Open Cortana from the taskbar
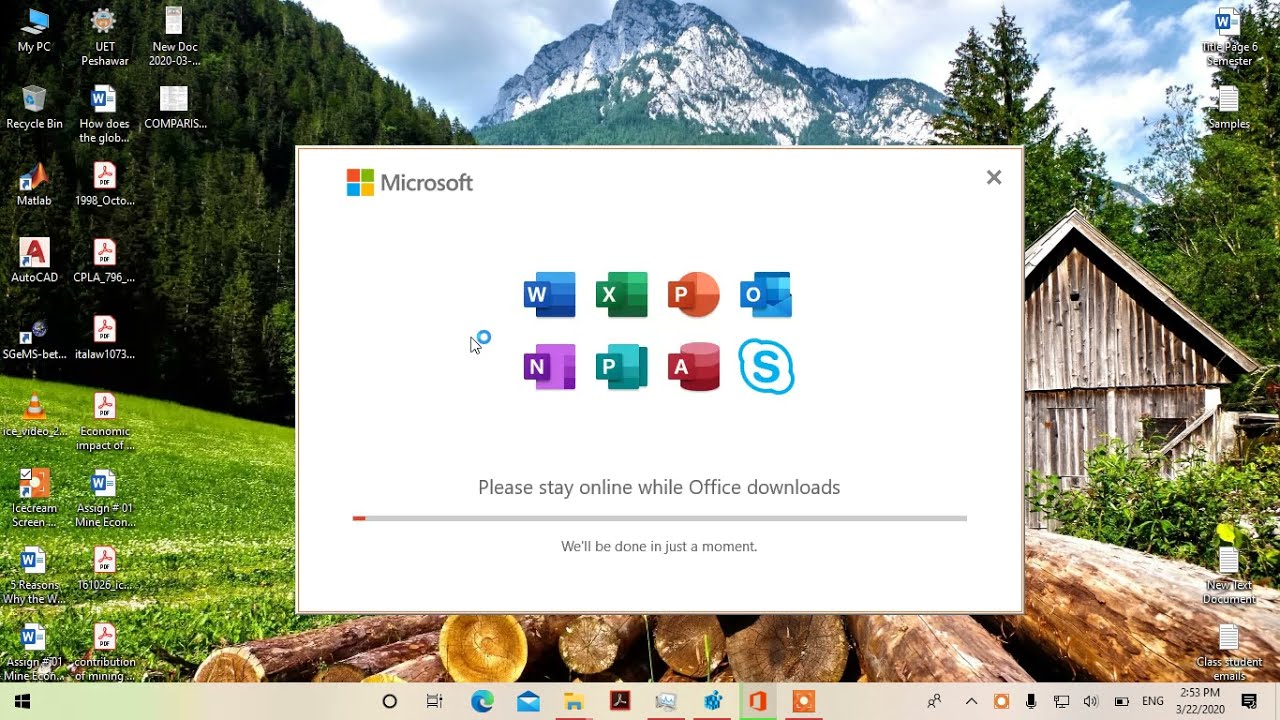This screenshot has width=1280, height=720. coord(390,701)
